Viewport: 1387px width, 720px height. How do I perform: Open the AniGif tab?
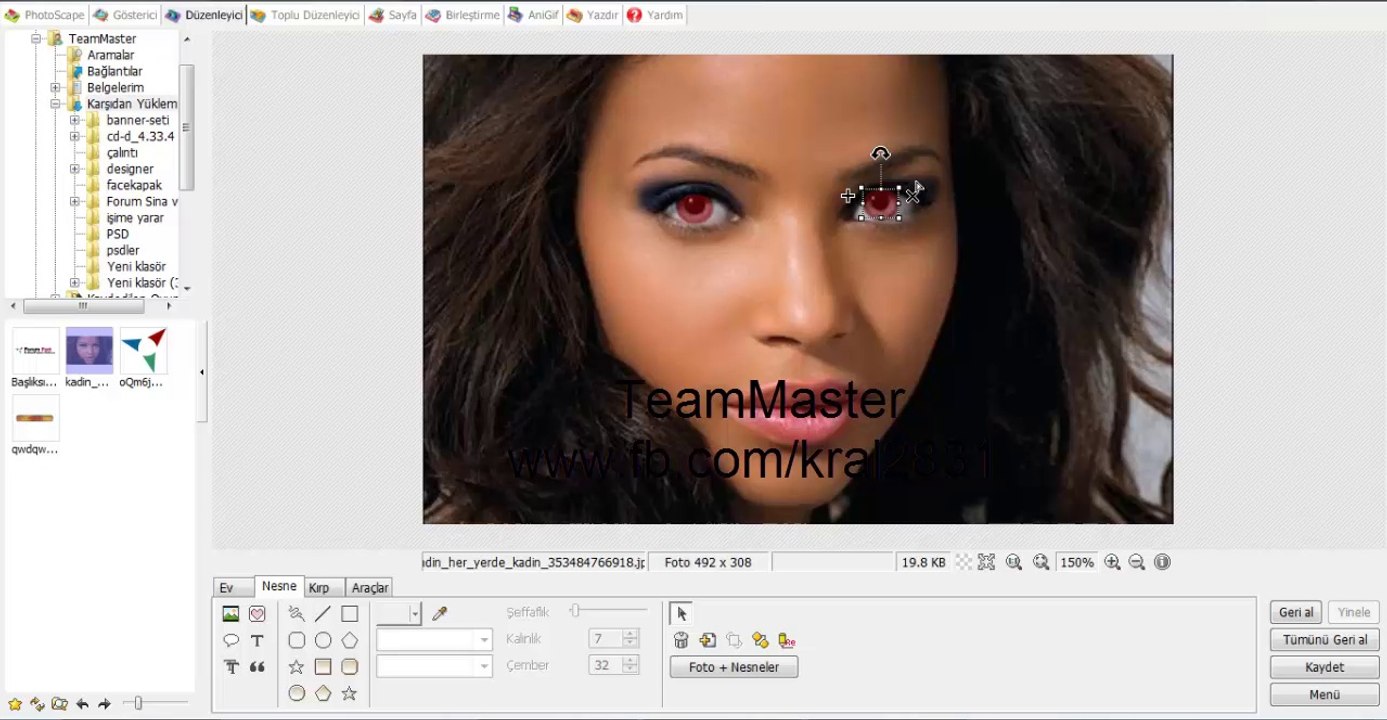pyautogui.click(x=533, y=15)
